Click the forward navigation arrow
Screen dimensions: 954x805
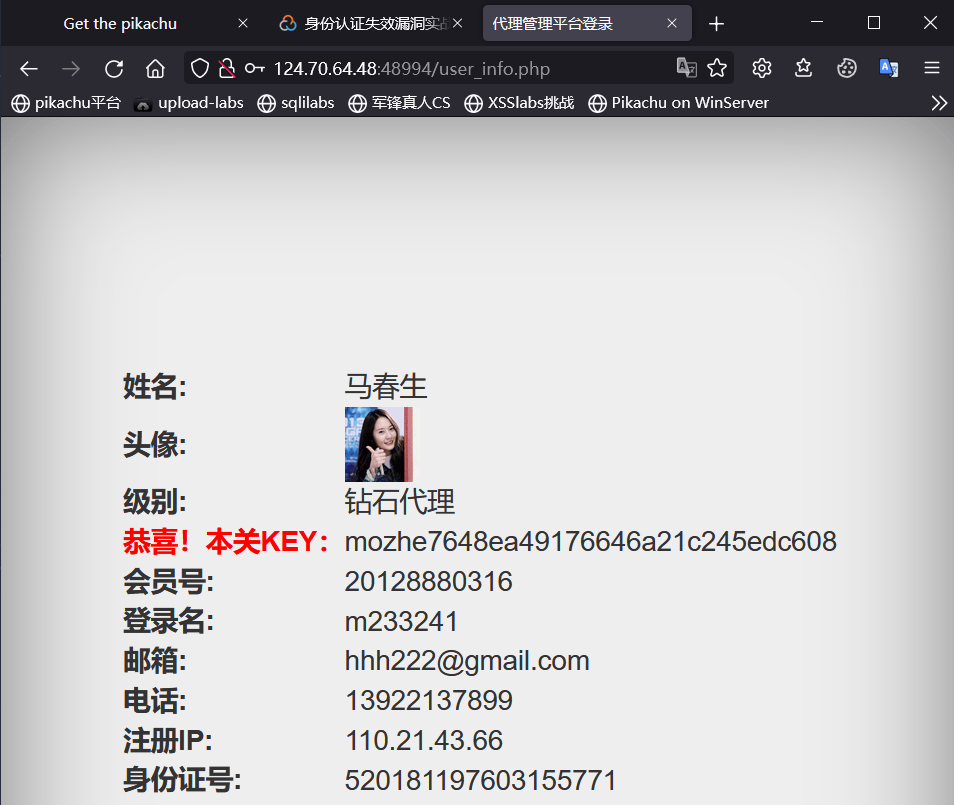pyautogui.click(x=71, y=69)
